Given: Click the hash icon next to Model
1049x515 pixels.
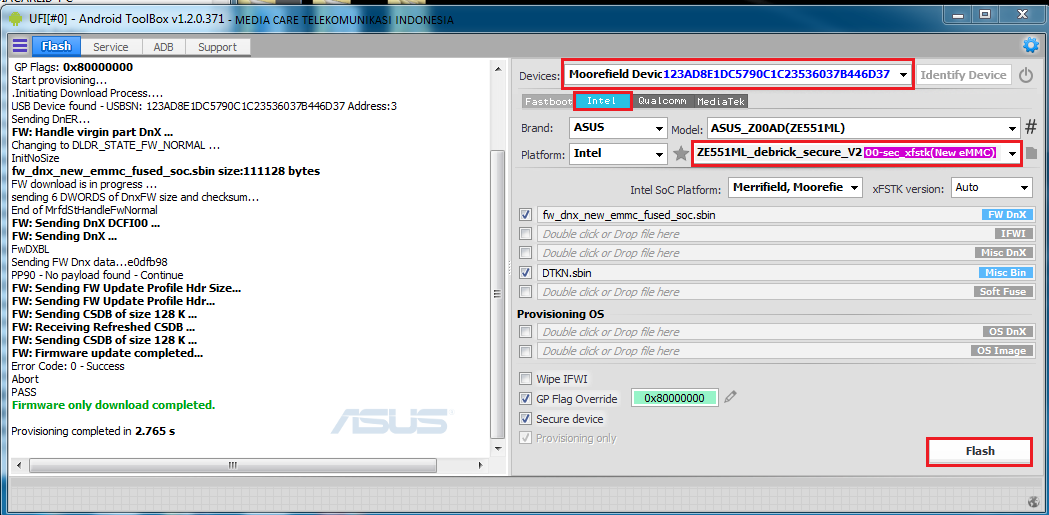Looking at the screenshot, I should (1031, 127).
